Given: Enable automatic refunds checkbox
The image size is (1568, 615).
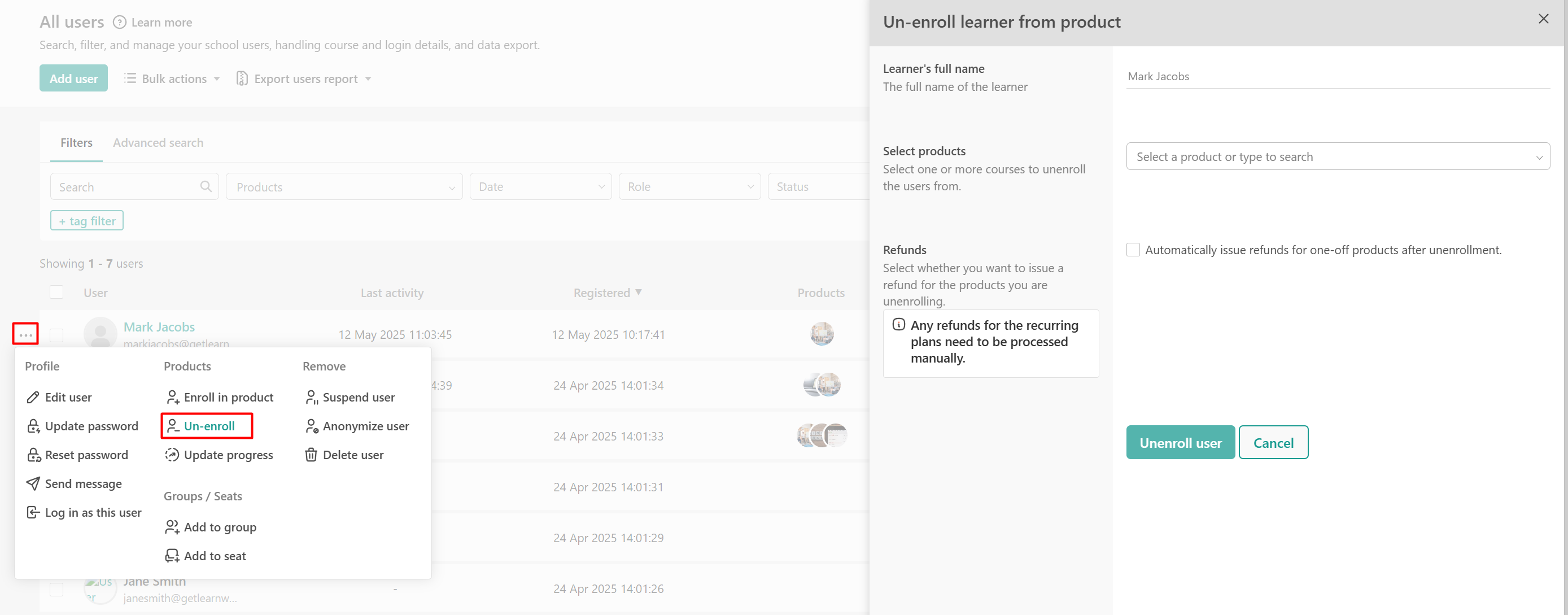Looking at the screenshot, I should click(x=1133, y=250).
